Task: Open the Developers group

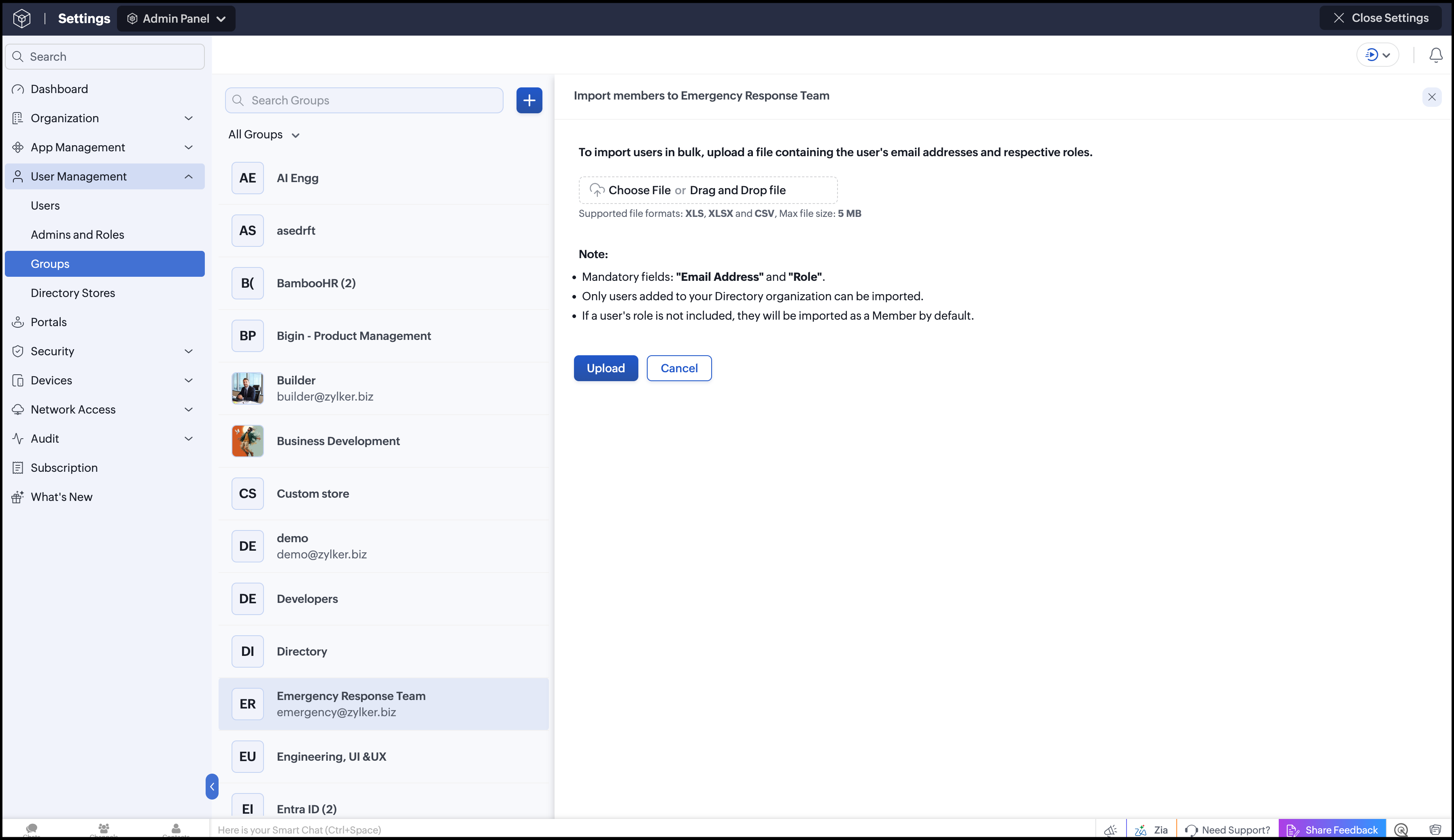Action: [384, 599]
